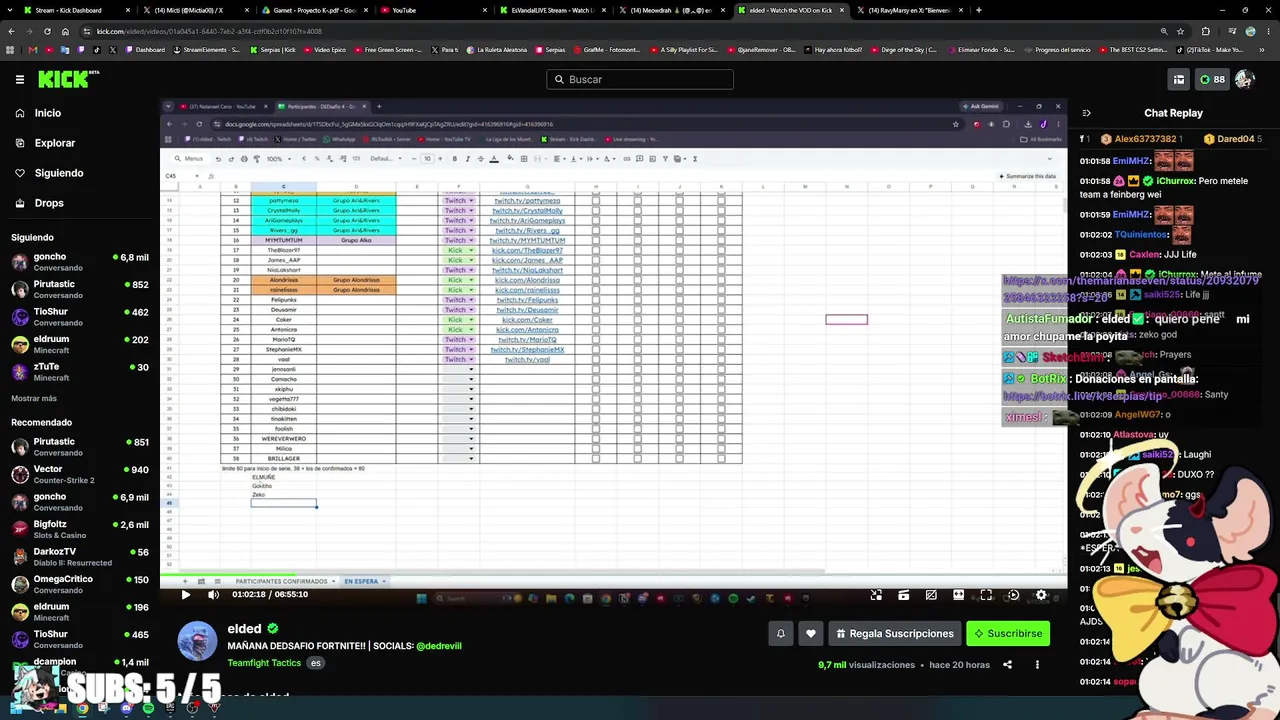Toggle fullscreen on the video player
This screenshot has height=720, width=1280.
coord(986,595)
